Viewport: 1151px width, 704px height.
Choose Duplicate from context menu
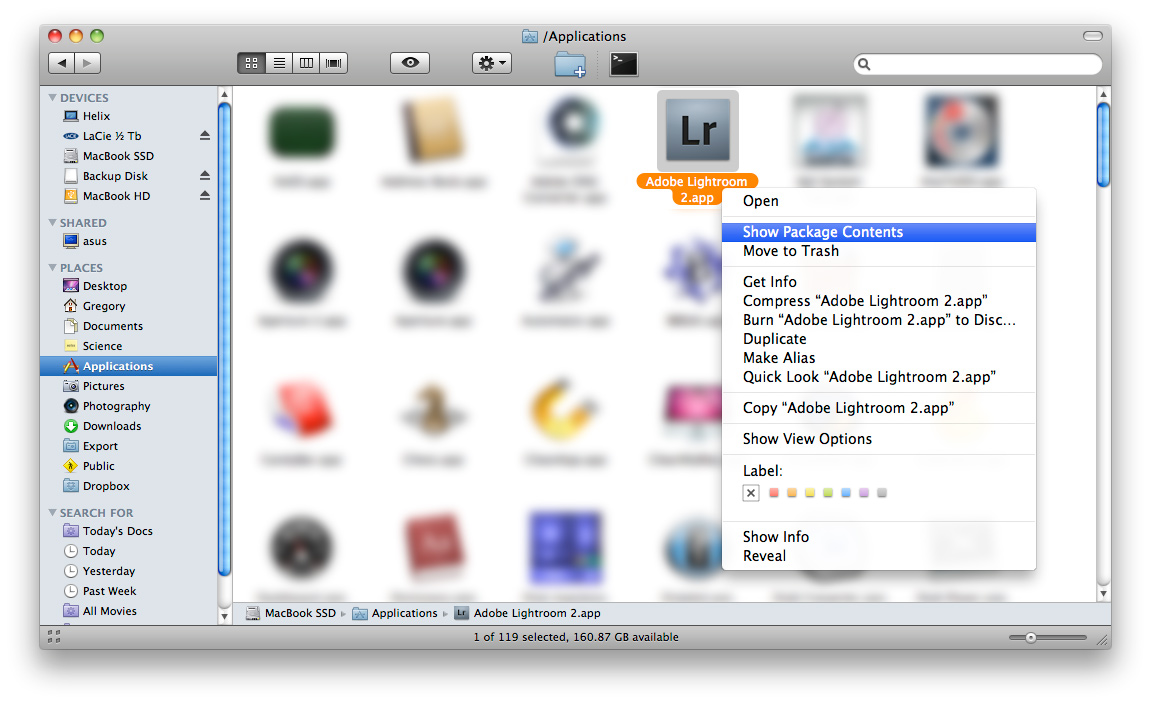(879, 339)
